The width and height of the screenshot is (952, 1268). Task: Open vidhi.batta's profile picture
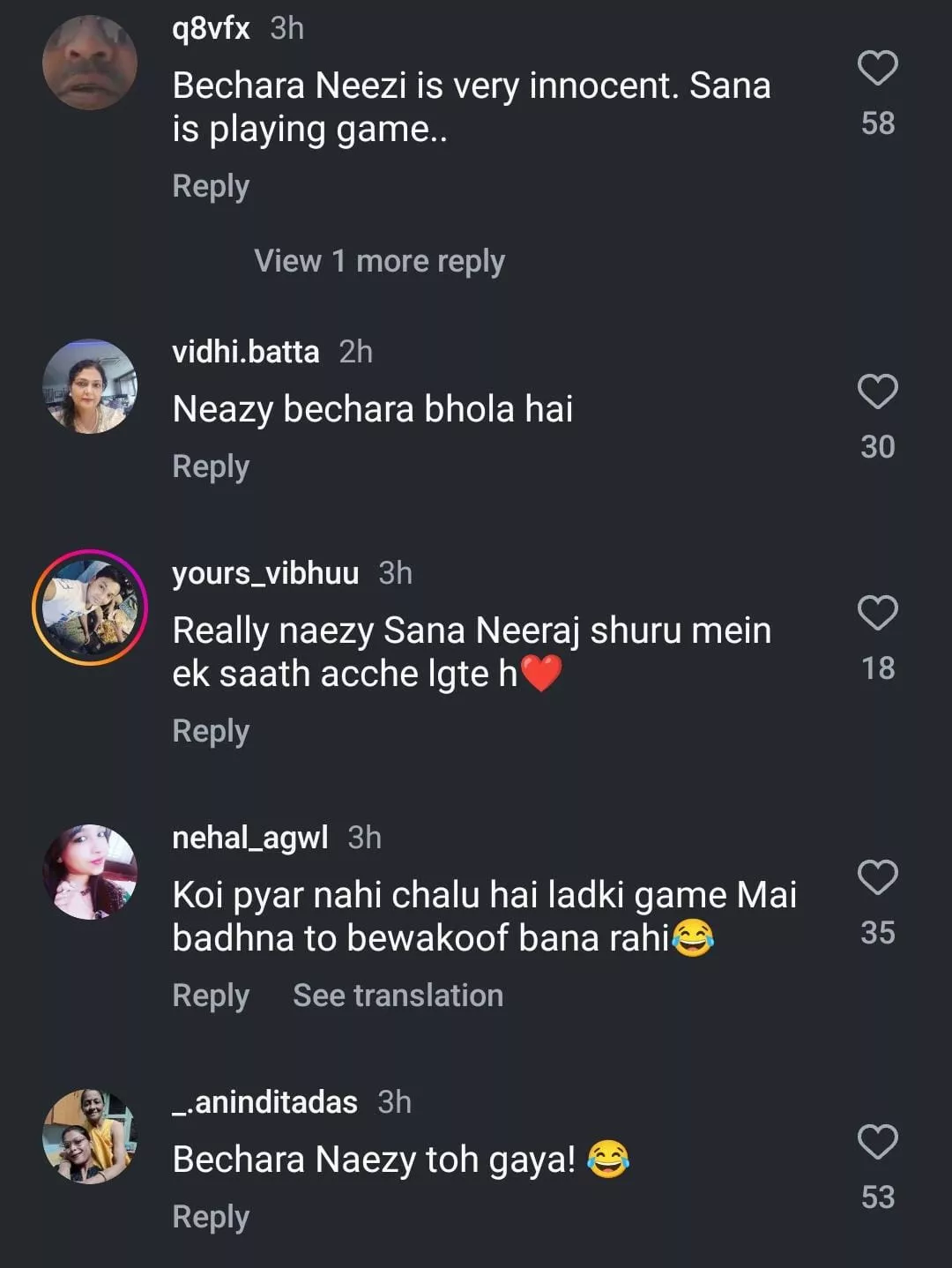90,386
